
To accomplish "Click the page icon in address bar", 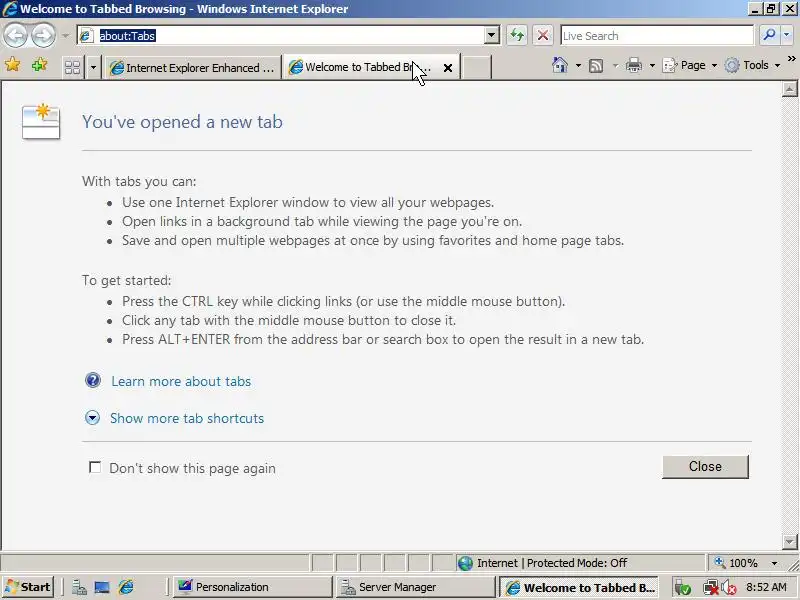I will pos(86,36).
